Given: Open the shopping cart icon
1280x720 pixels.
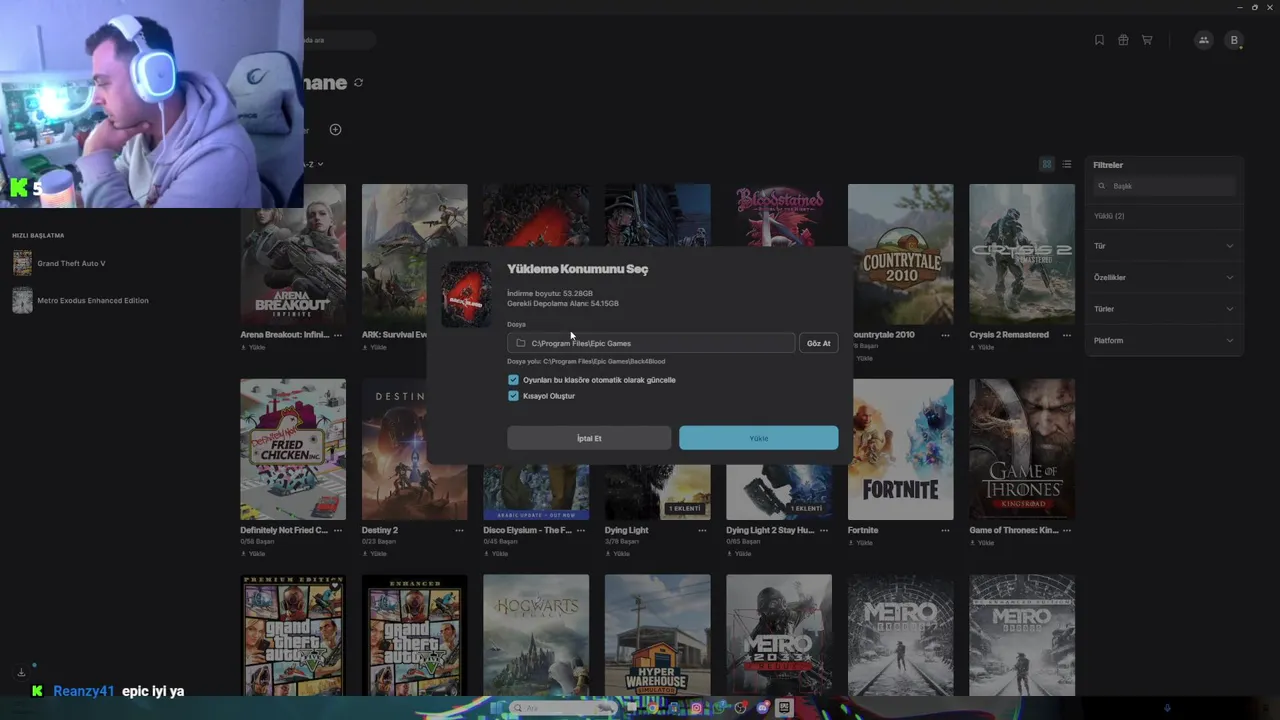Looking at the screenshot, I should [x=1147, y=40].
